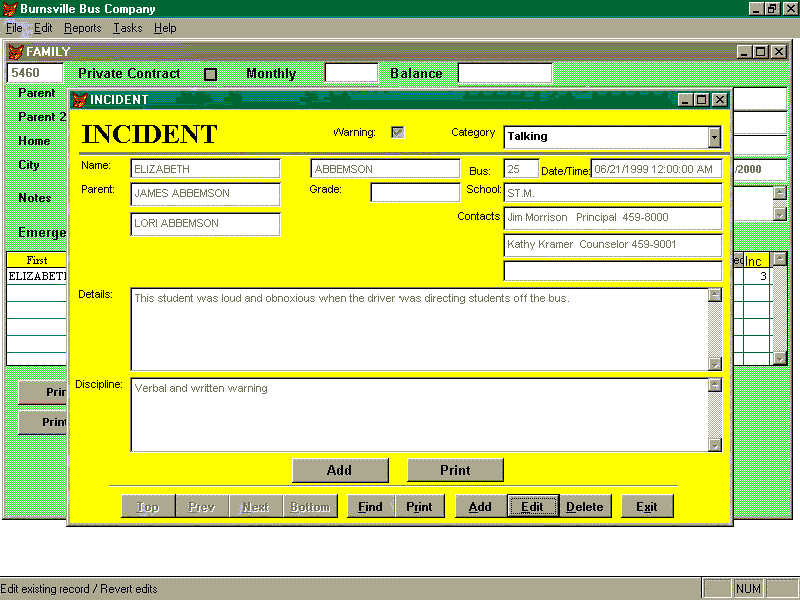800x600 pixels.
Task: Click the Discipline text area
Action: pos(419,415)
